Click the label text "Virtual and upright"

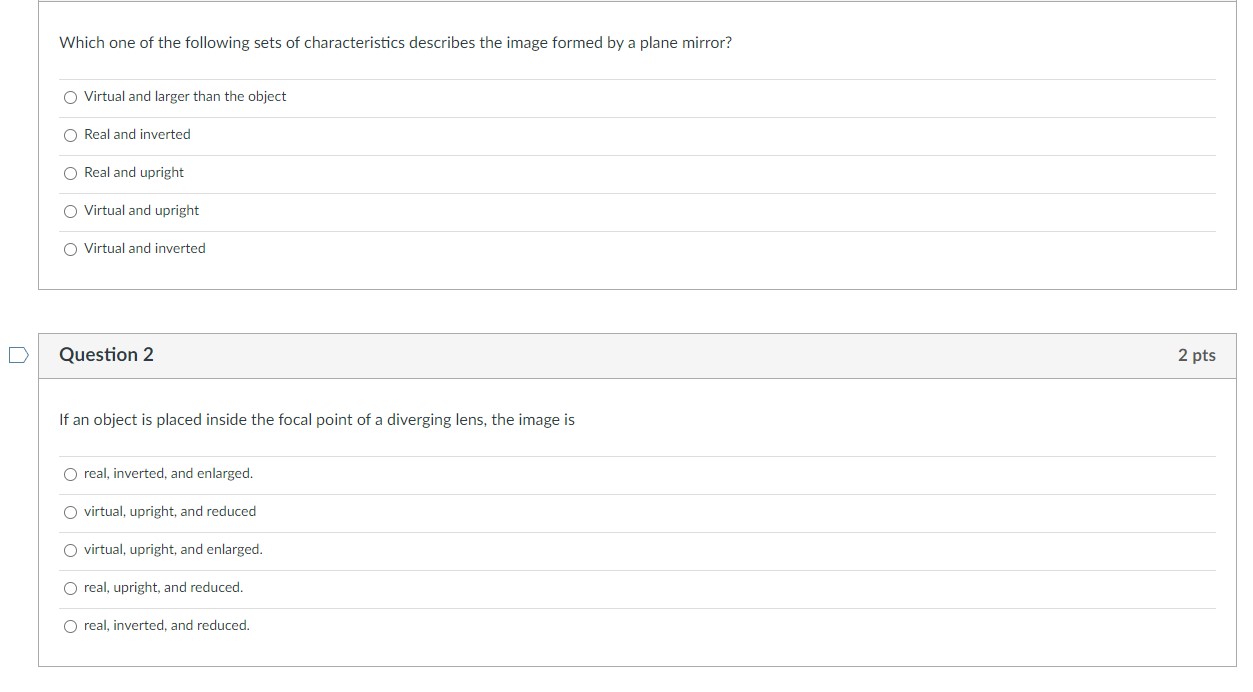[x=141, y=211]
